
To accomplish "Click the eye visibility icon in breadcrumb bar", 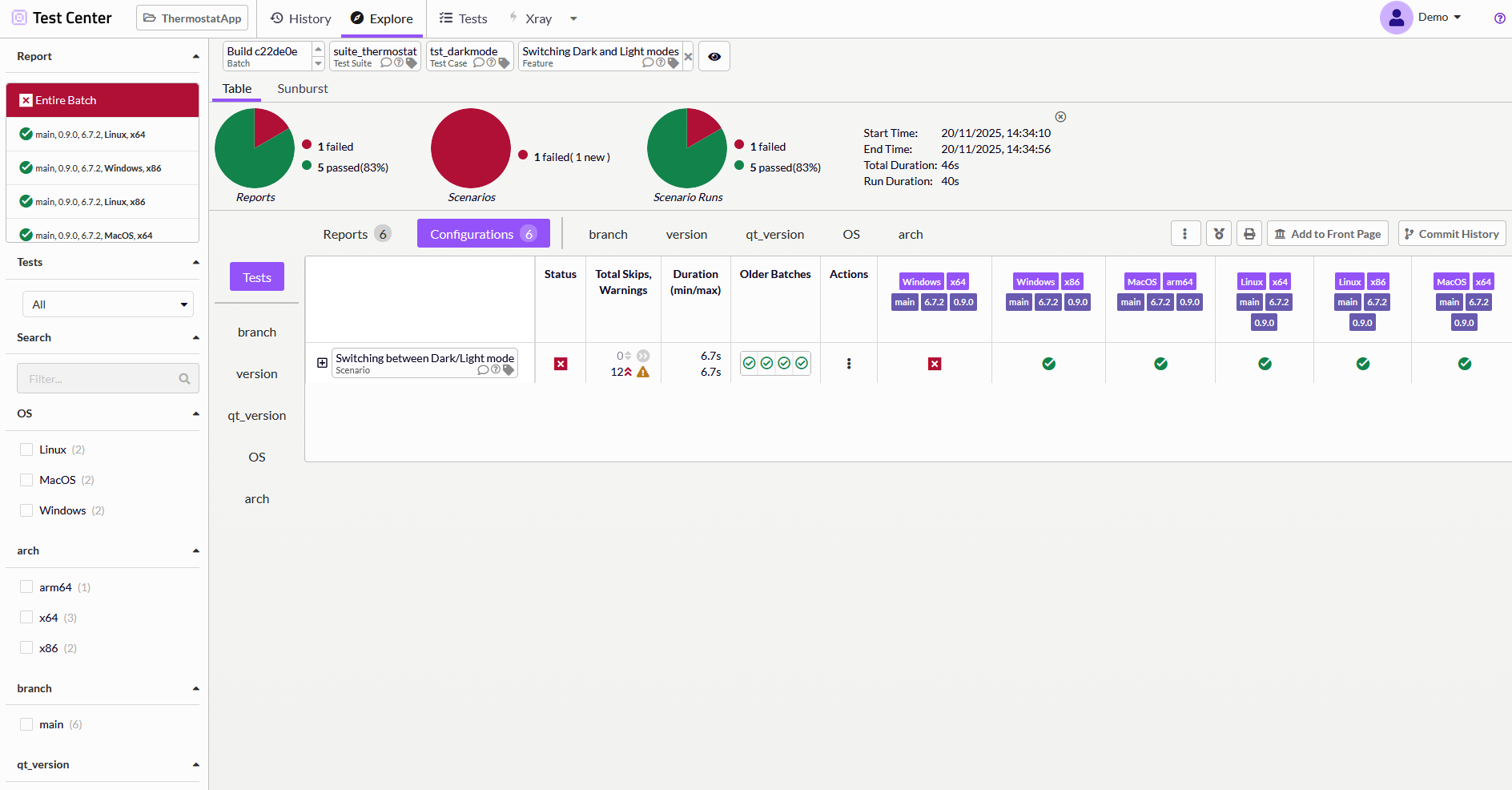I will pos(714,57).
